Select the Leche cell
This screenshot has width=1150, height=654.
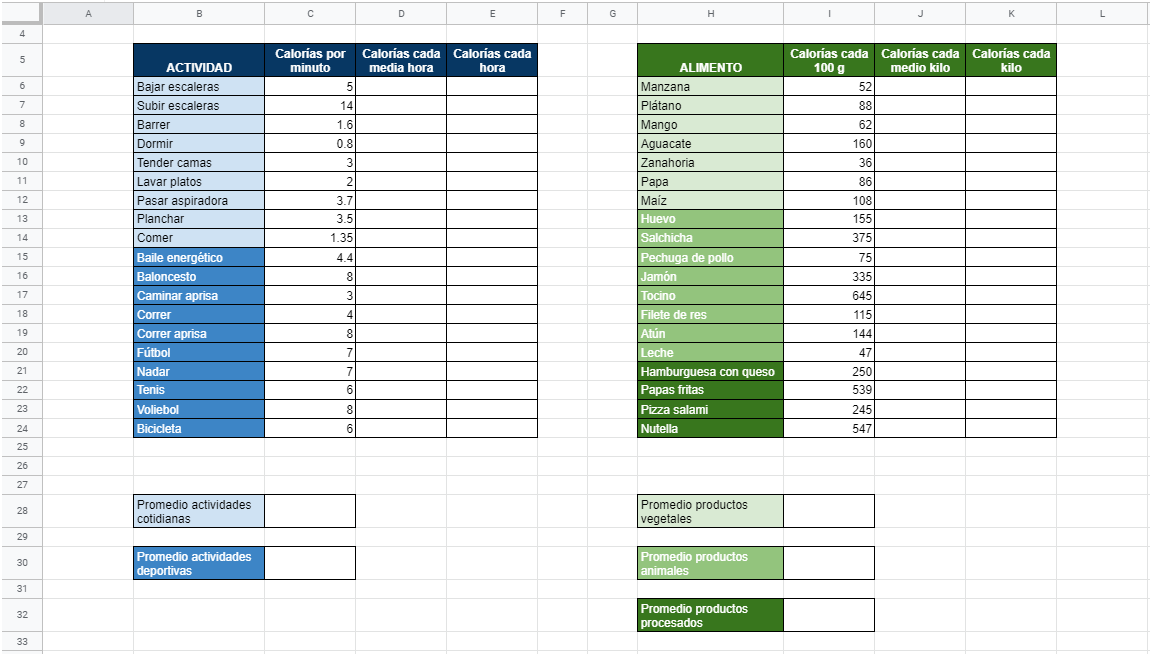coord(711,353)
